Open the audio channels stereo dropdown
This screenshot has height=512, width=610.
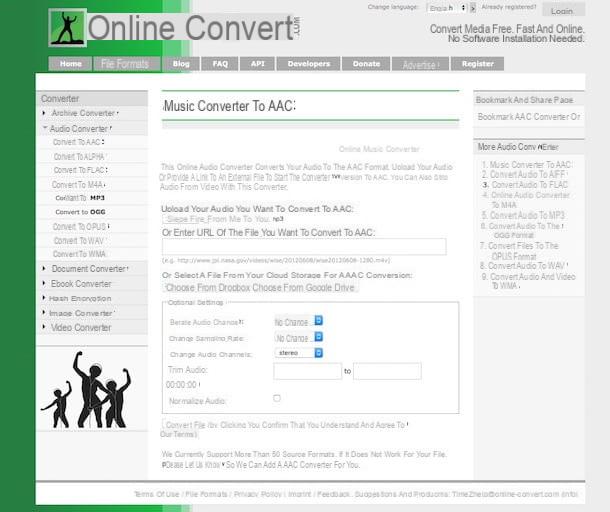pos(299,353)
